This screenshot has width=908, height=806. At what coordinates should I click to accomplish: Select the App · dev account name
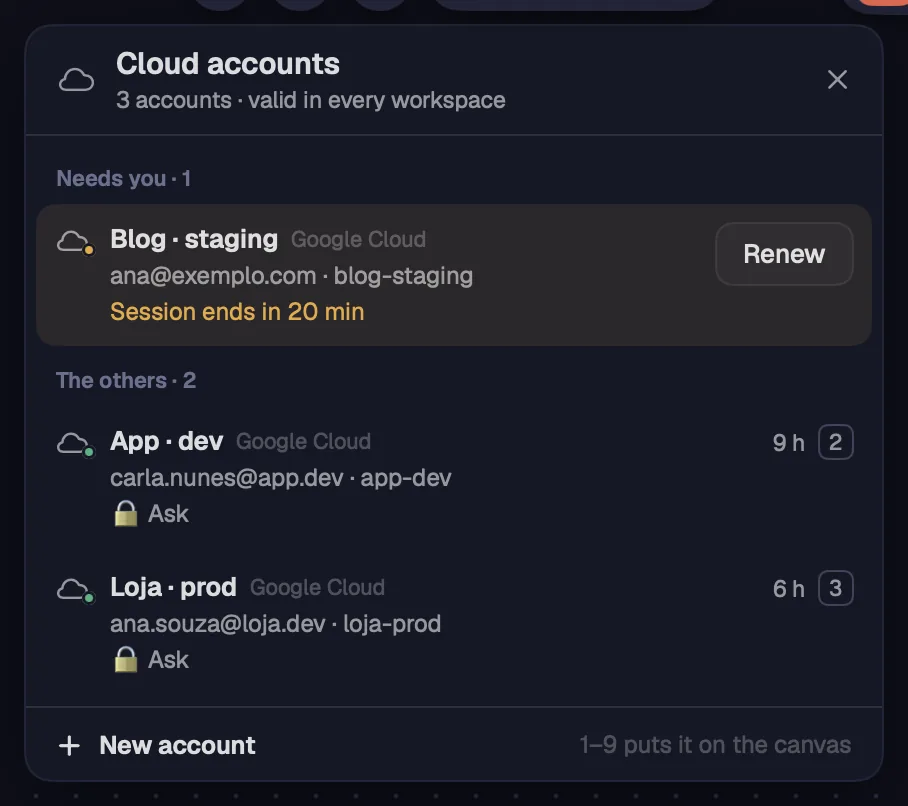click(x=167, y=441)
